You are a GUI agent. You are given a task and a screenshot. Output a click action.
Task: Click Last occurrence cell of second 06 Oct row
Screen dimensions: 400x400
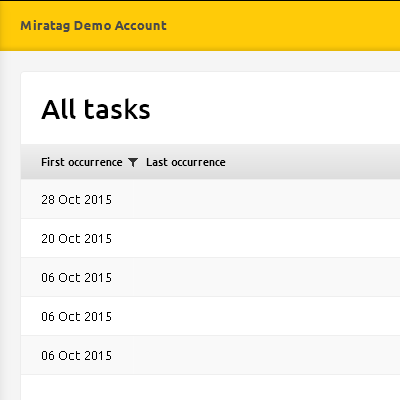[186, 317]
